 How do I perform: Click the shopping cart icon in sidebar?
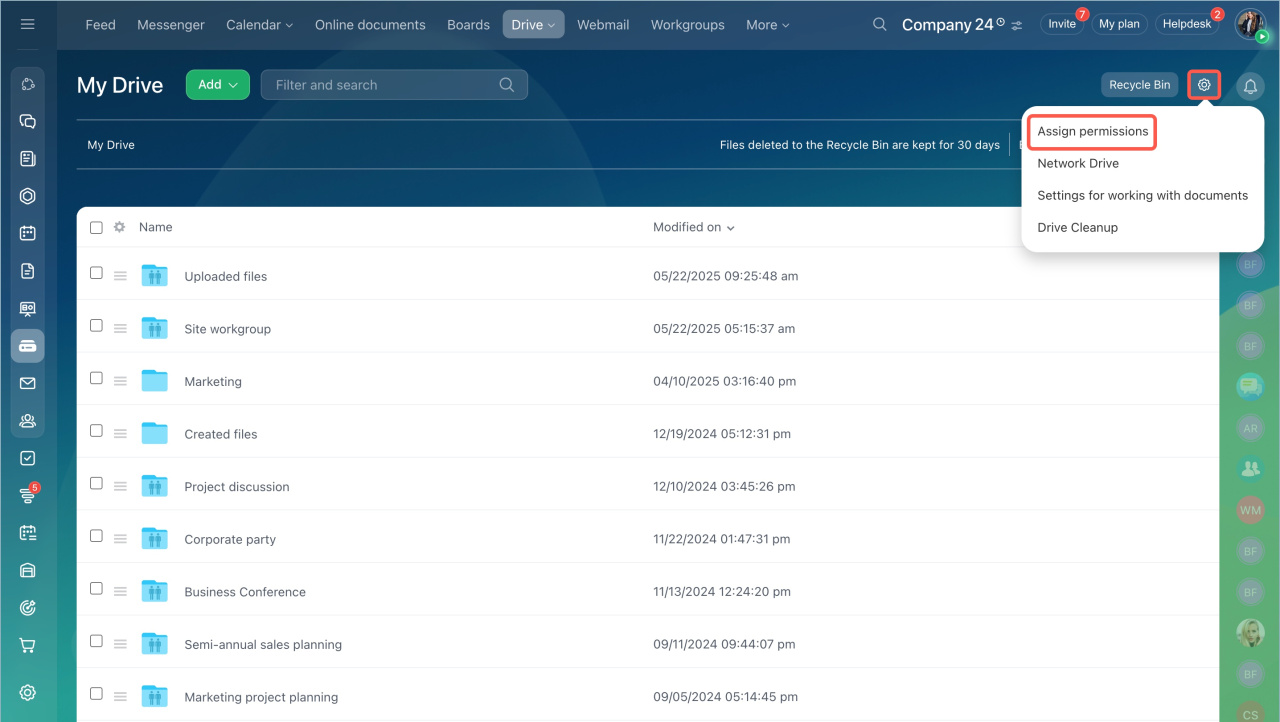28,645
